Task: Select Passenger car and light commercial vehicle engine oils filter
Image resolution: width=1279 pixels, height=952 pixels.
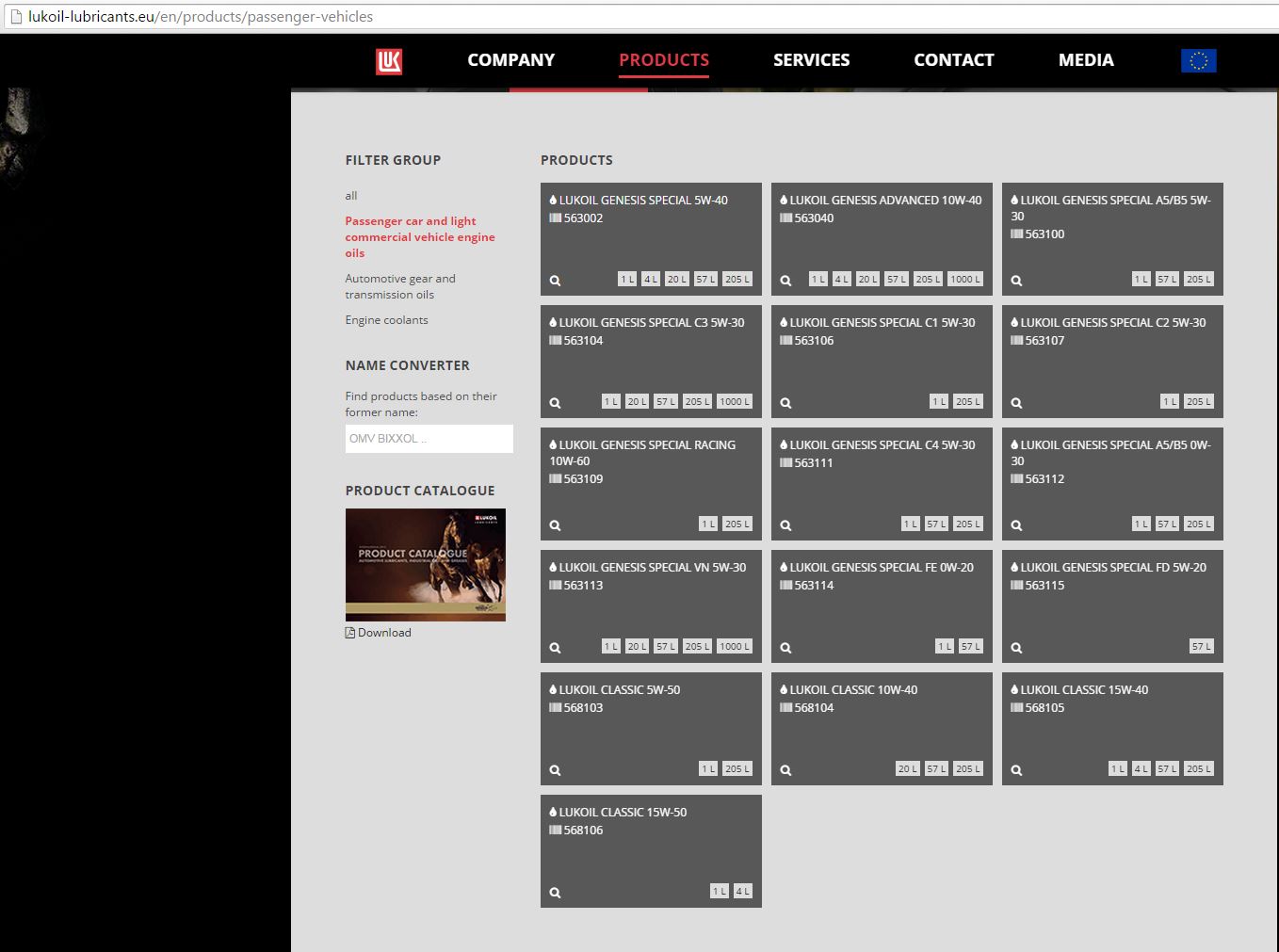Action: [x=420, y=237]
